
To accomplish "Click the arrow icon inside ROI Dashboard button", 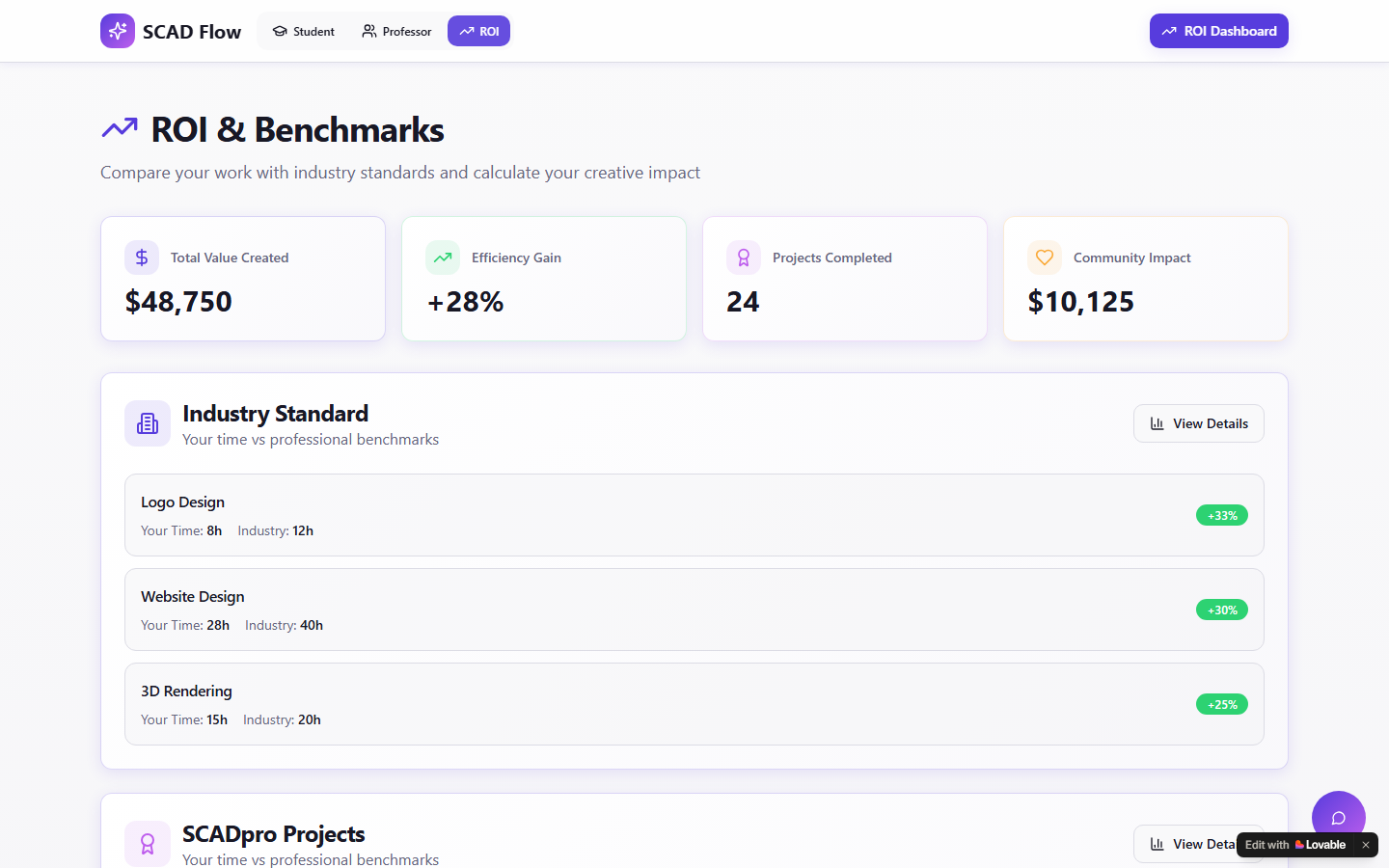I will [1169, 31].
